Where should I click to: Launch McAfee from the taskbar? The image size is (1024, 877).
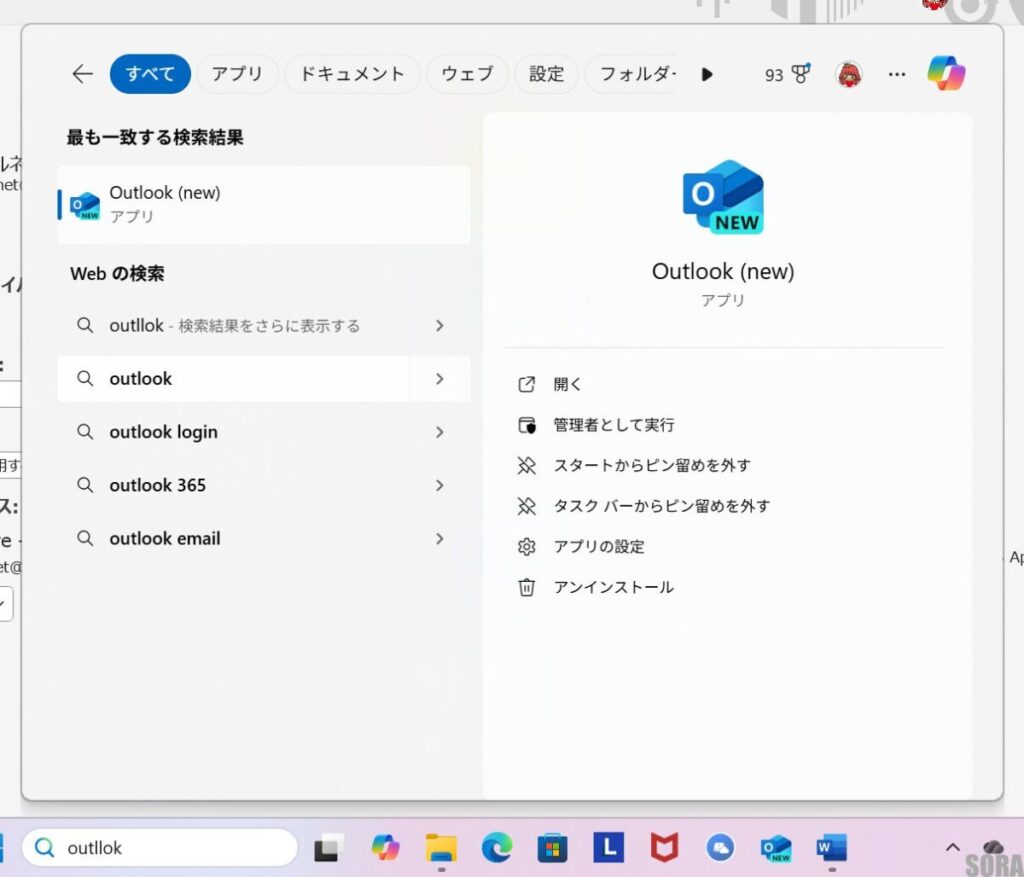(665, 847)
